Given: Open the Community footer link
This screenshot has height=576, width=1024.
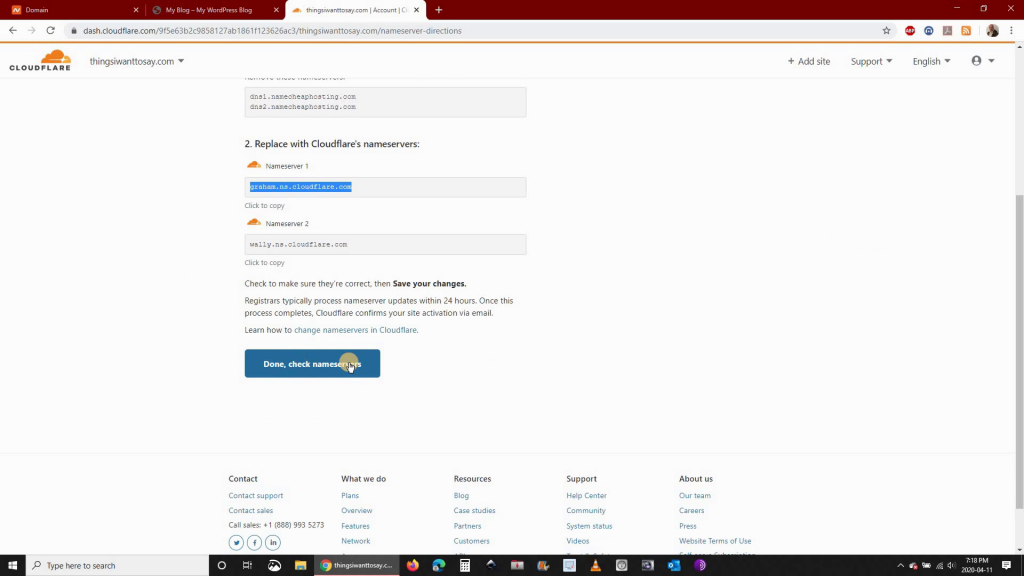Looking at the screenshot, I should (x=586, y=511).
